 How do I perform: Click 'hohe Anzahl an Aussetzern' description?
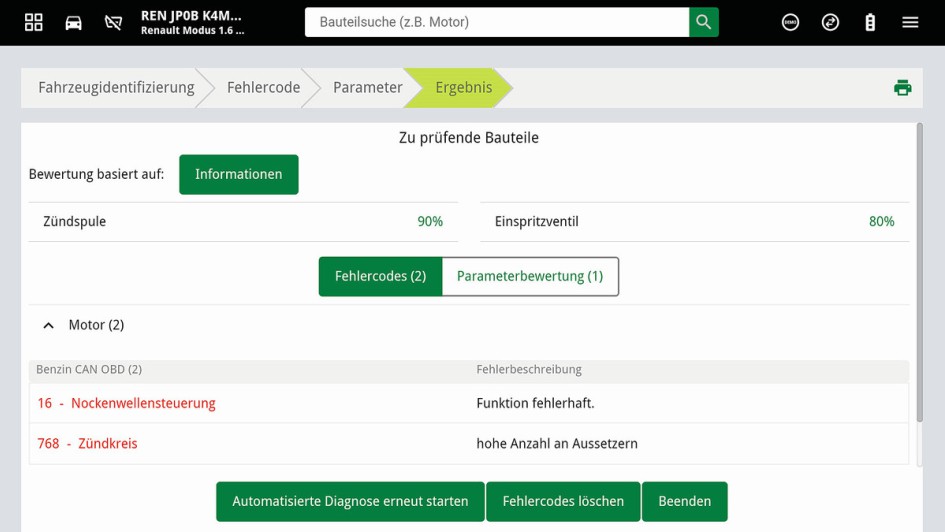tap(557, 443)
